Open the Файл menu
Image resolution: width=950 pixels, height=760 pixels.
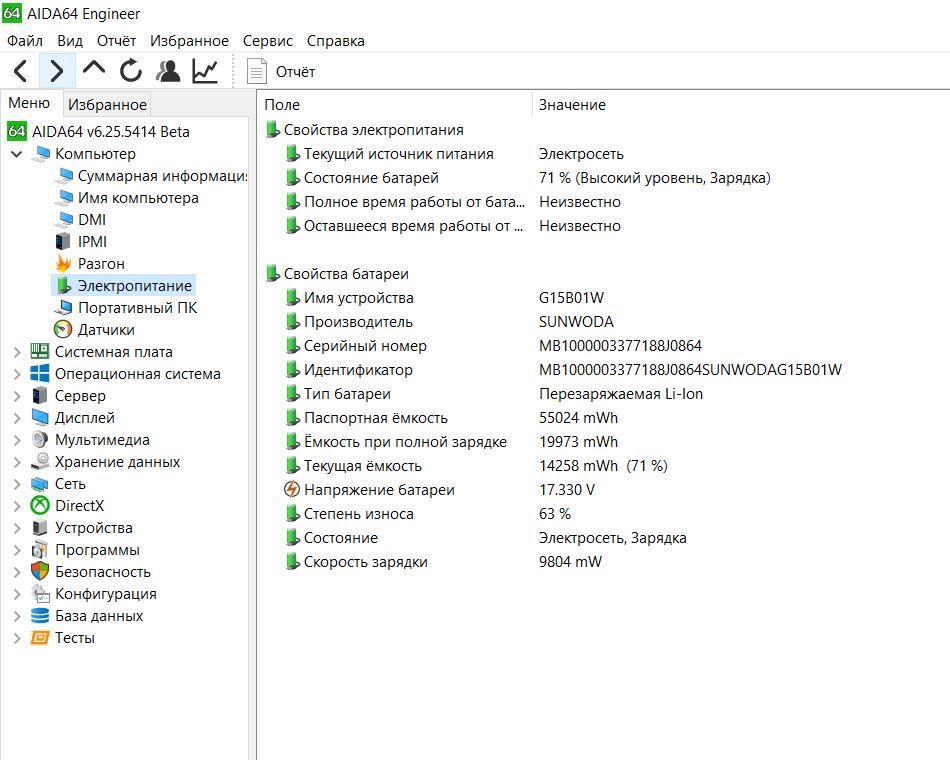25,41
